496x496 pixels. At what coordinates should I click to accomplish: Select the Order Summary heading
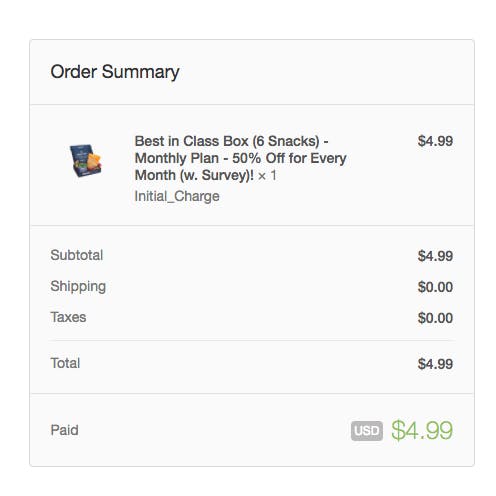115,72
